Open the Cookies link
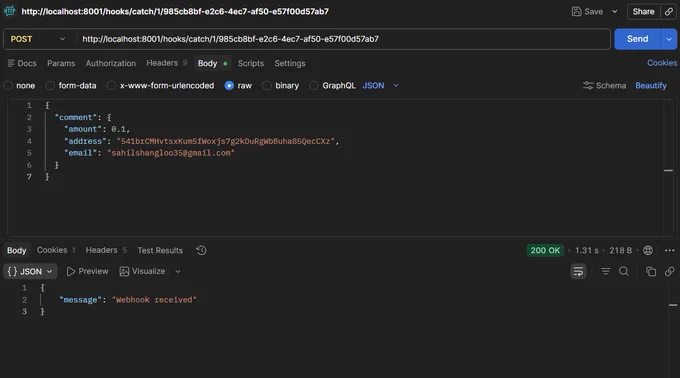680x378 pixels. [662, 63]
